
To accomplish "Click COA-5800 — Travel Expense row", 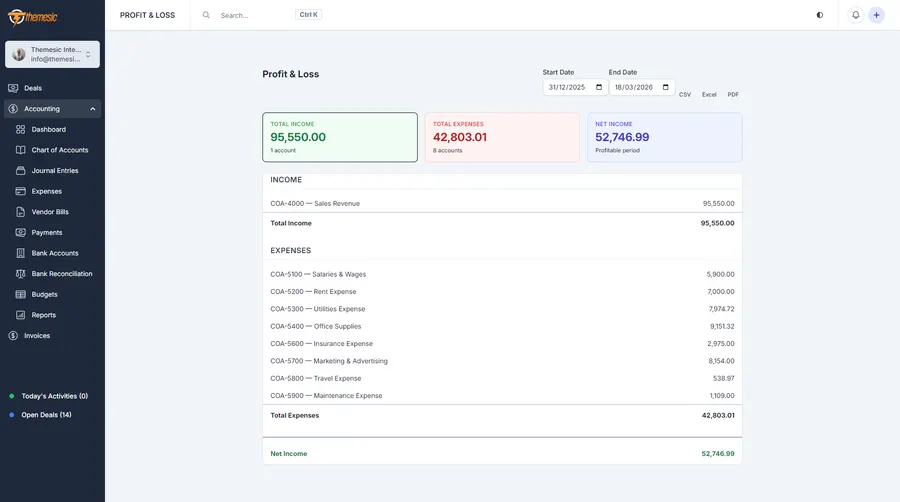I will point(502,378).
